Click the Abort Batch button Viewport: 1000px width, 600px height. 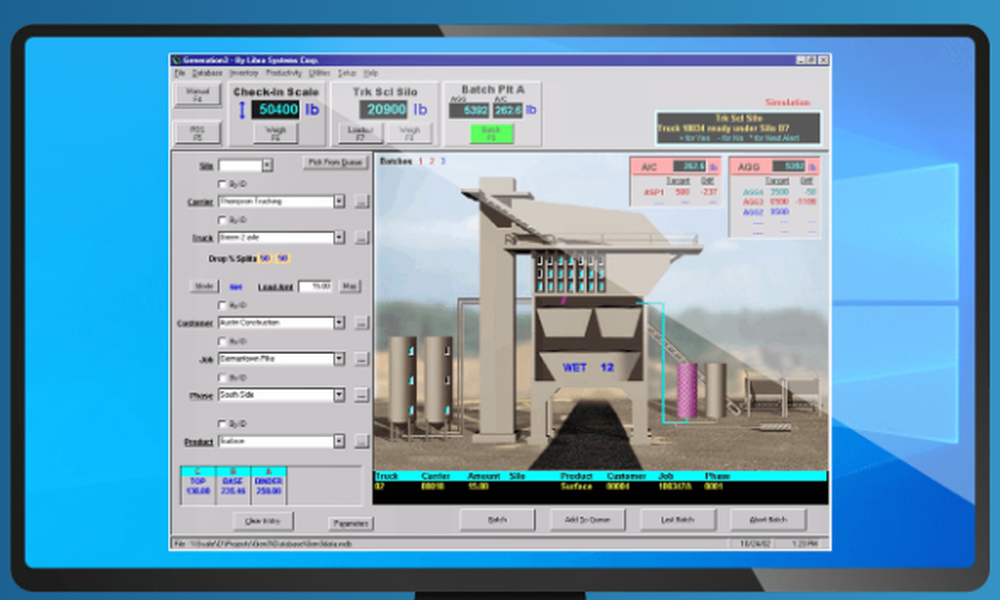coord(768,520)
